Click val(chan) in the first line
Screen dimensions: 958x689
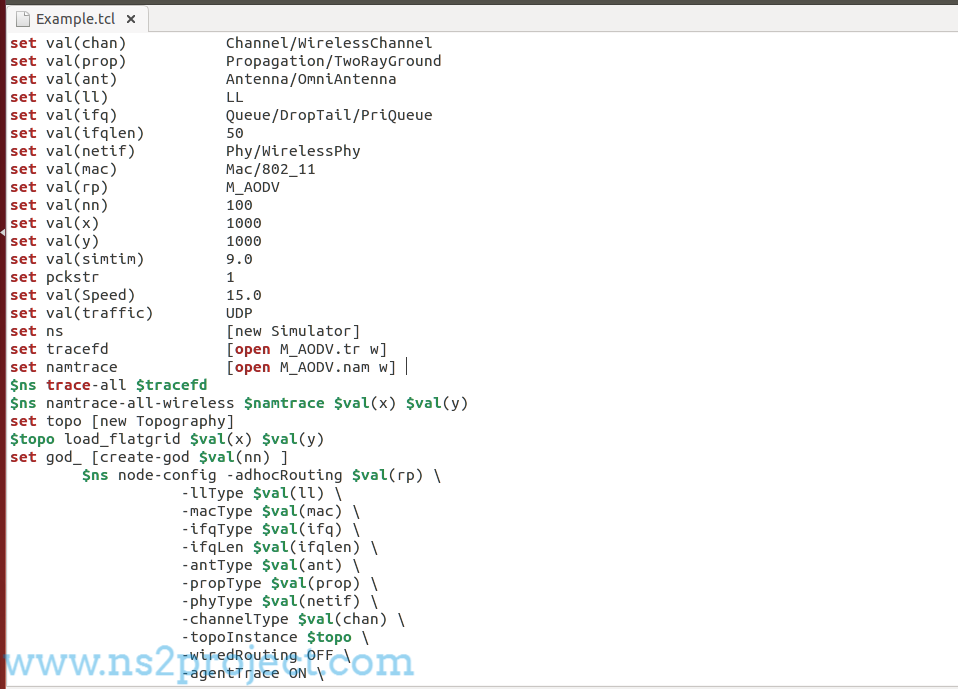coord(86,43)
